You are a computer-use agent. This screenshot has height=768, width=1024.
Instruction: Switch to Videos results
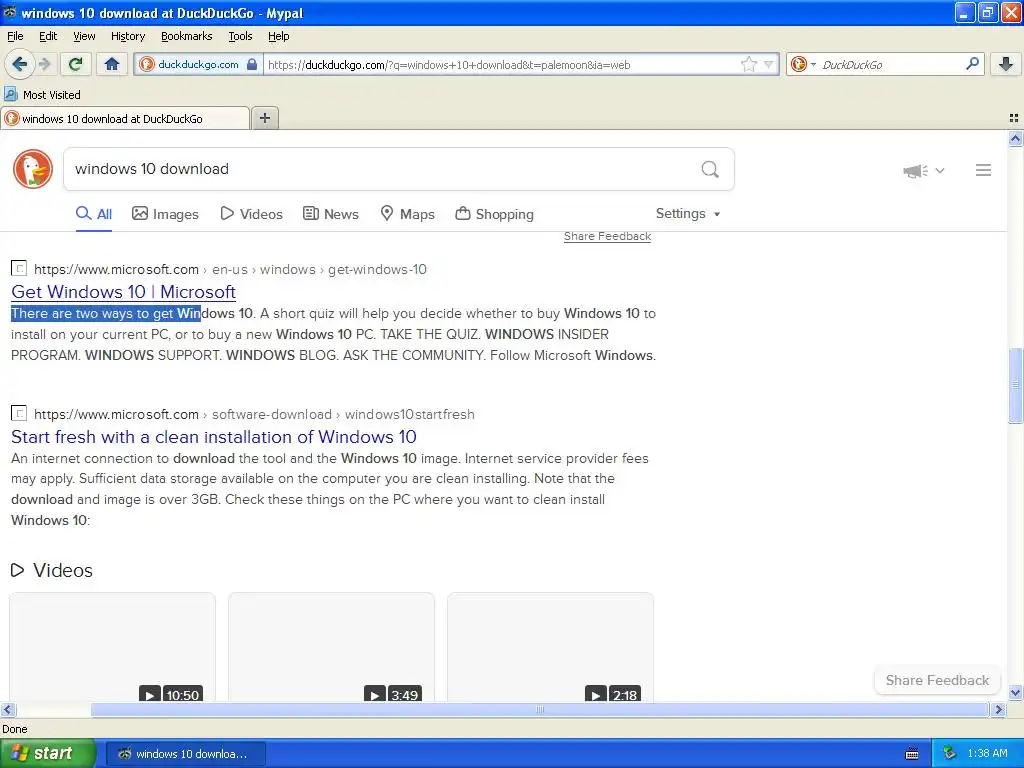point(251,214)
